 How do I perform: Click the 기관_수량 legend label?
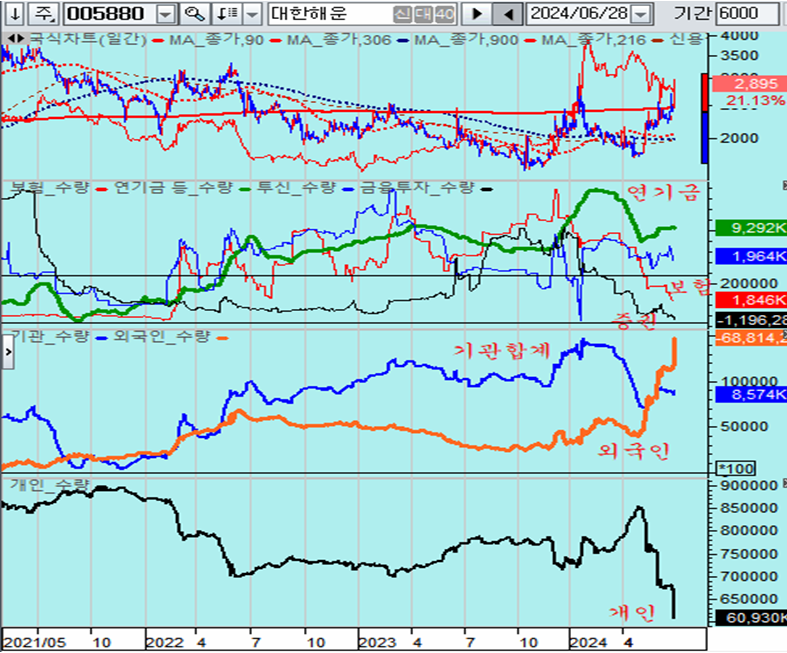(50, 336)
